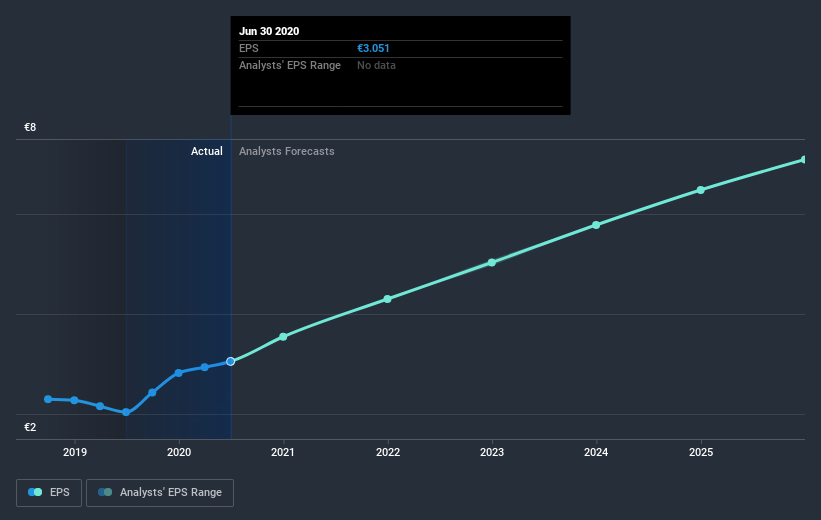This screenshot has width=821, height=520.
Task: Click the 2023 x-axis label
Action: tap(492, 452)
